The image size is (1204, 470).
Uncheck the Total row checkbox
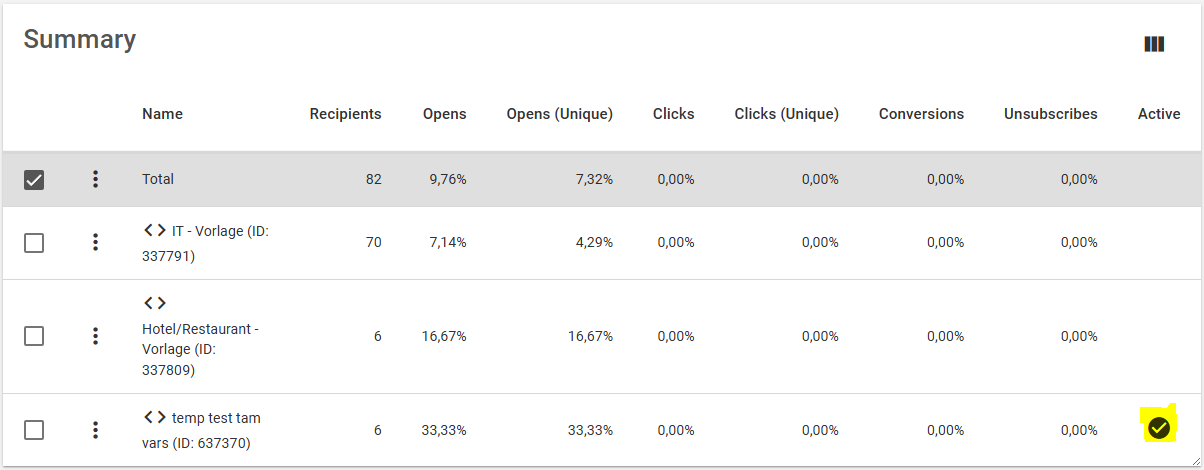34,179
